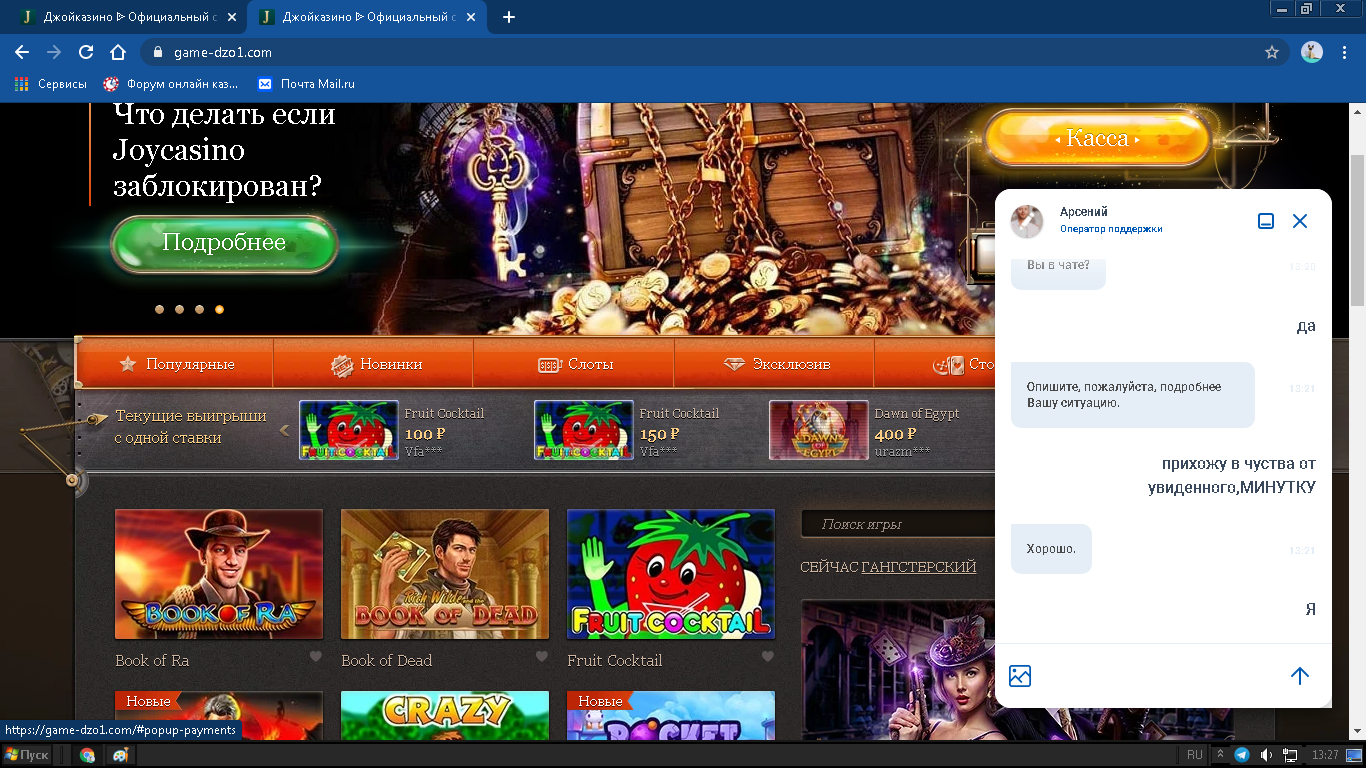Open ГАНГСТЕРСКИЙ tournament link

click(x=919, y=567)
